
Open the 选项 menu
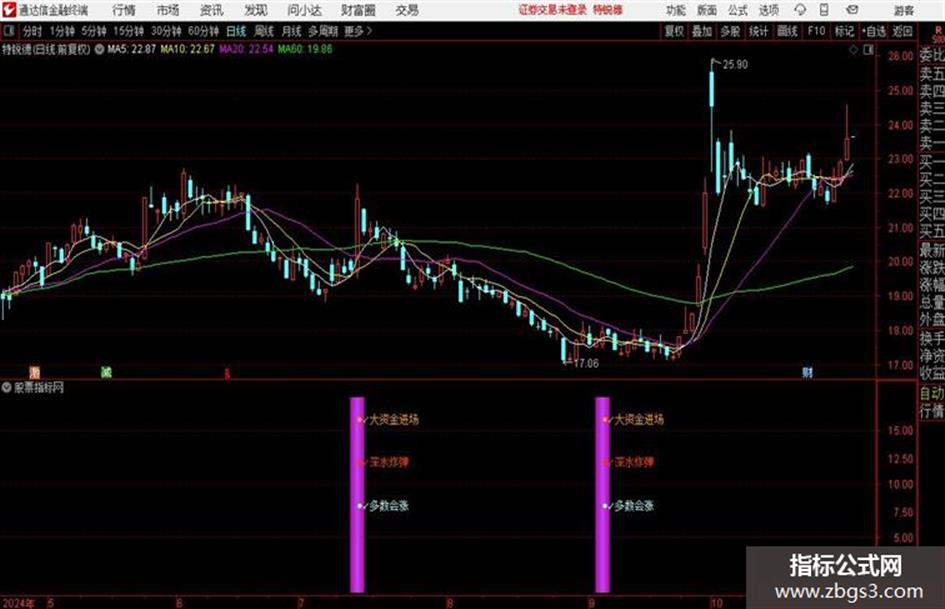pos(768,10)
